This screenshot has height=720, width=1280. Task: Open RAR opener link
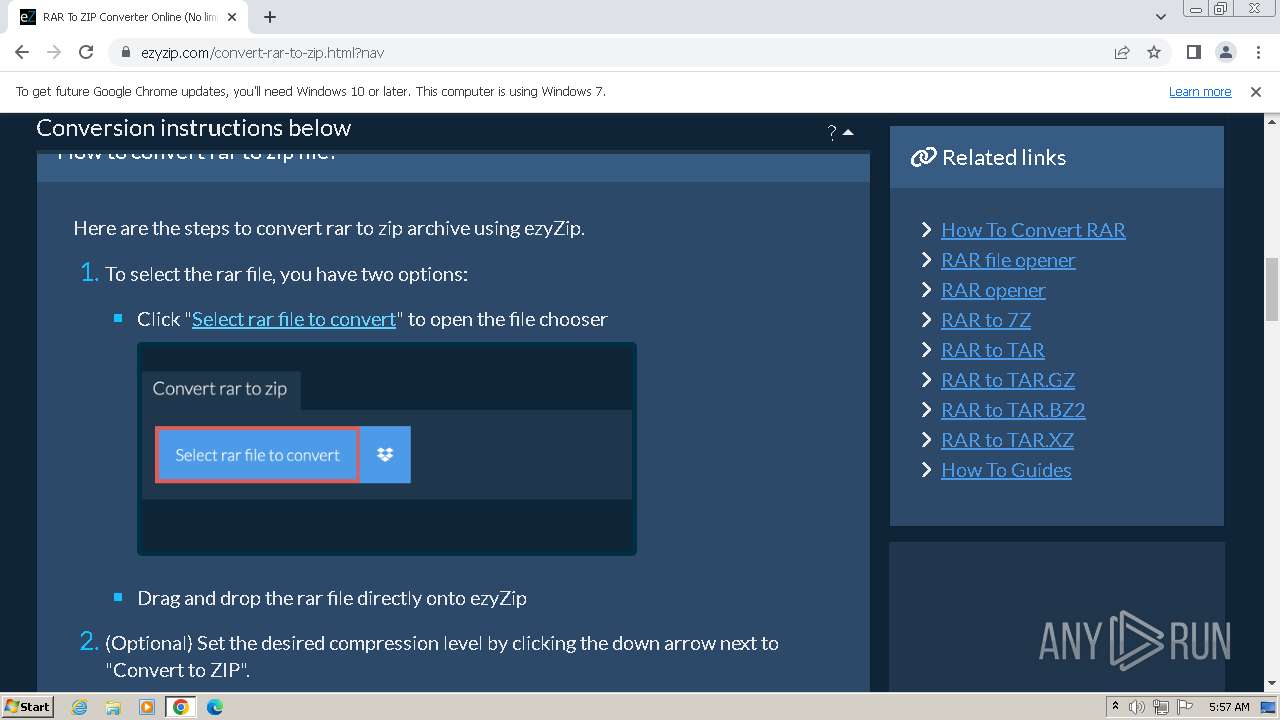pyautogui.click(x=993, y=290)
